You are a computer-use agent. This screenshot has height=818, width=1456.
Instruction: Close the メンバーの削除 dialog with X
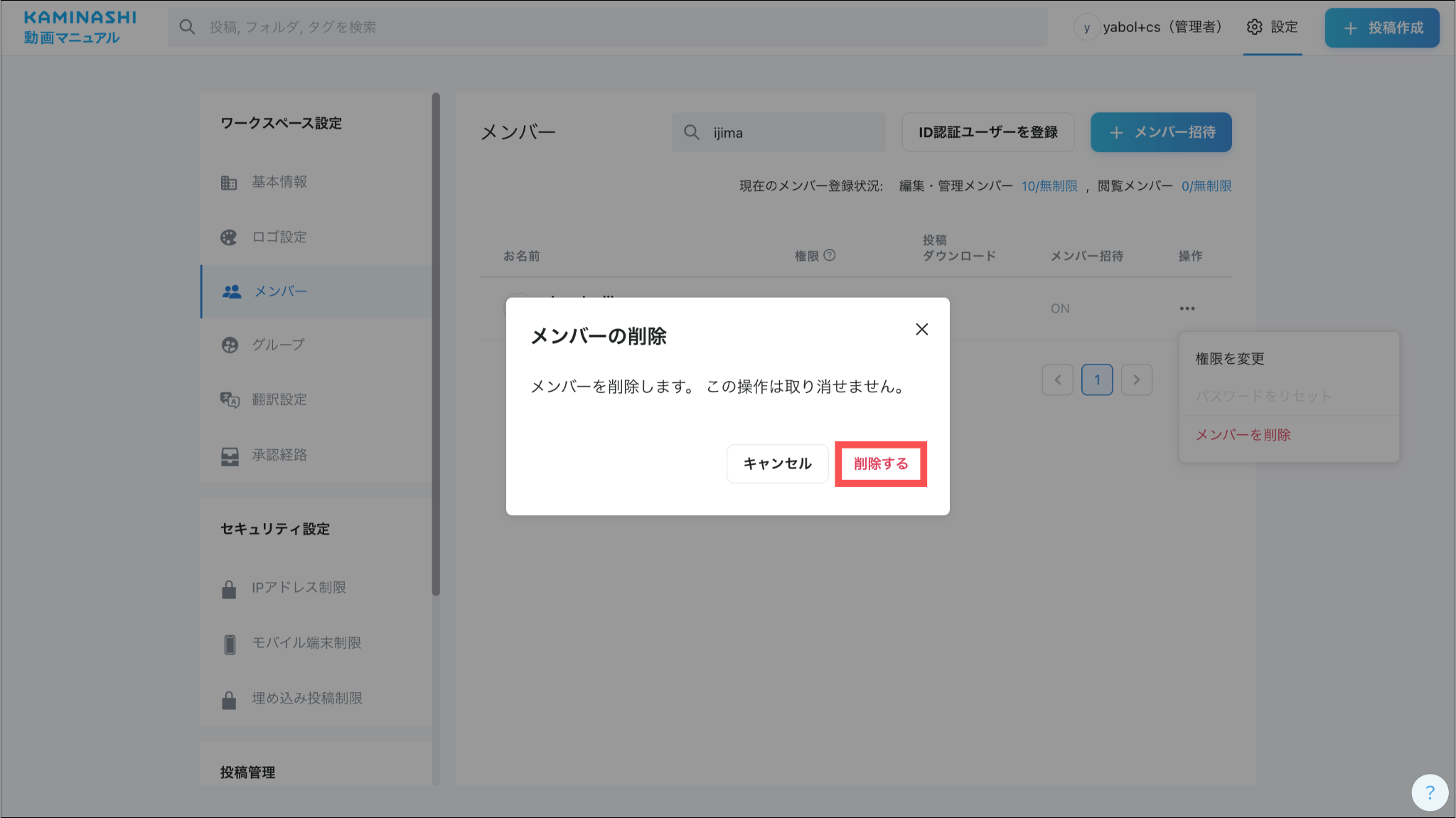click(x=921, y=329)
